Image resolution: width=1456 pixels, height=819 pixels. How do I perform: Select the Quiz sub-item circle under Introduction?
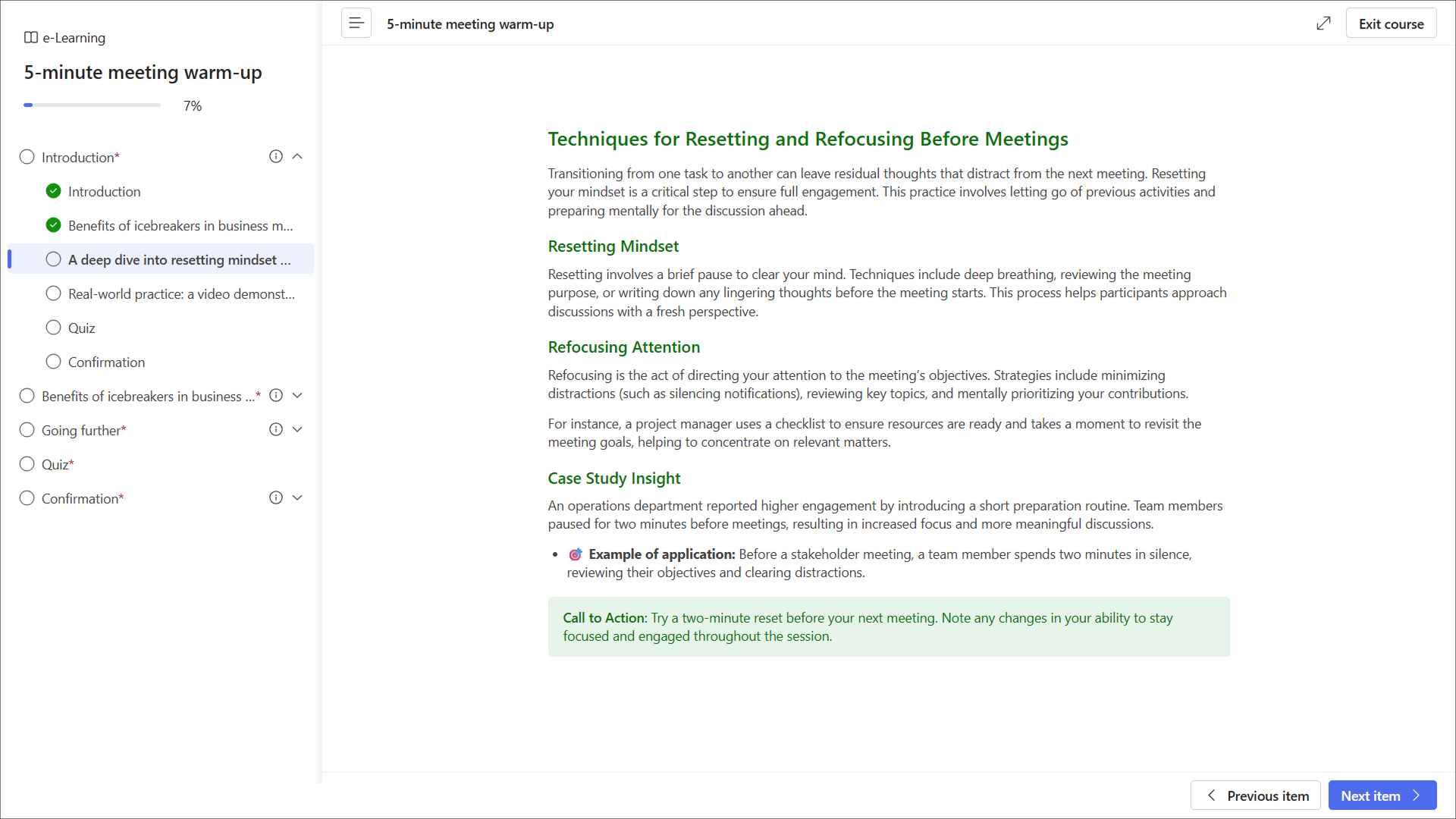[53, 328]
